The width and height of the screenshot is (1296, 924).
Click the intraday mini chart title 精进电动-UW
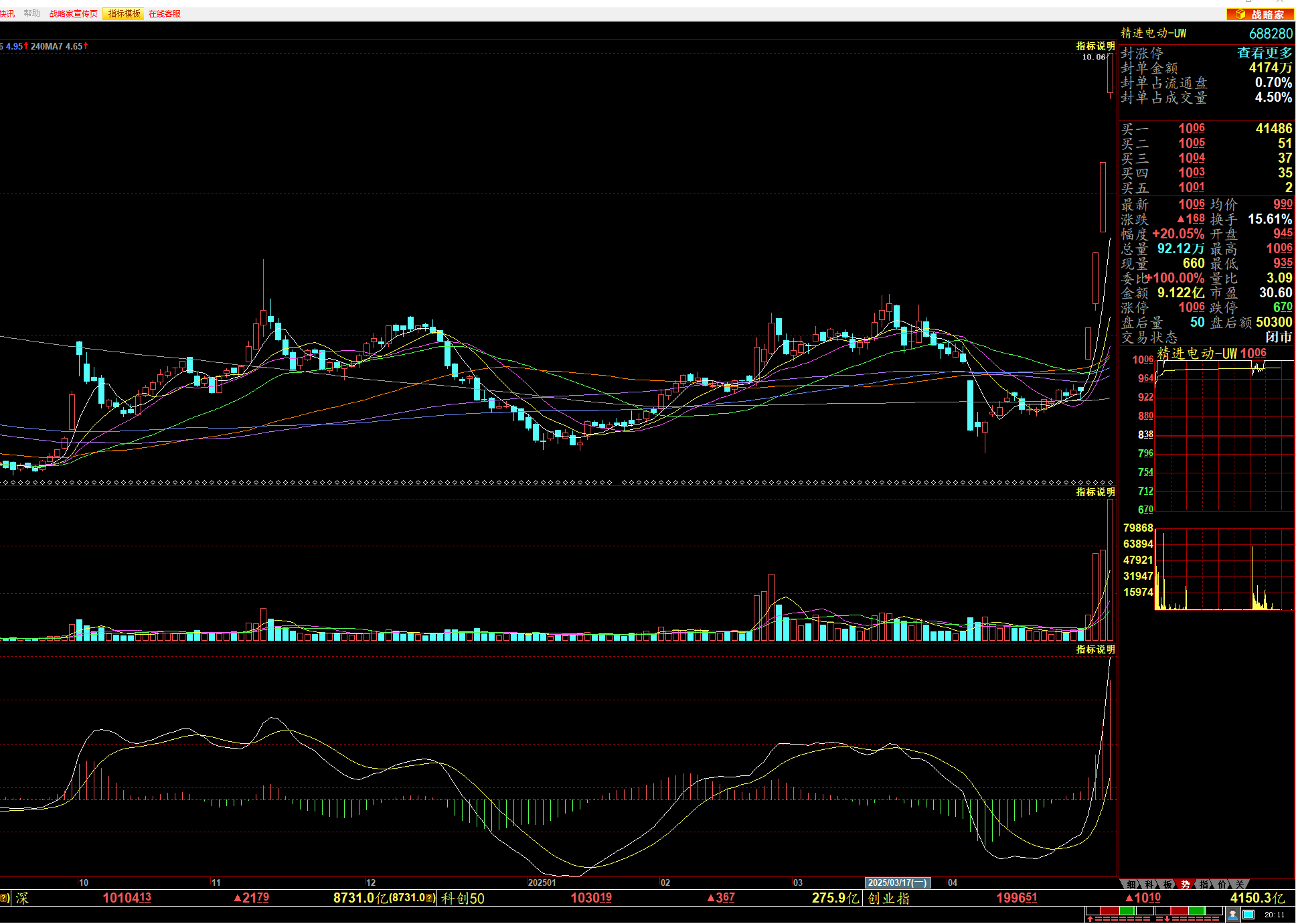(1197, 354)
